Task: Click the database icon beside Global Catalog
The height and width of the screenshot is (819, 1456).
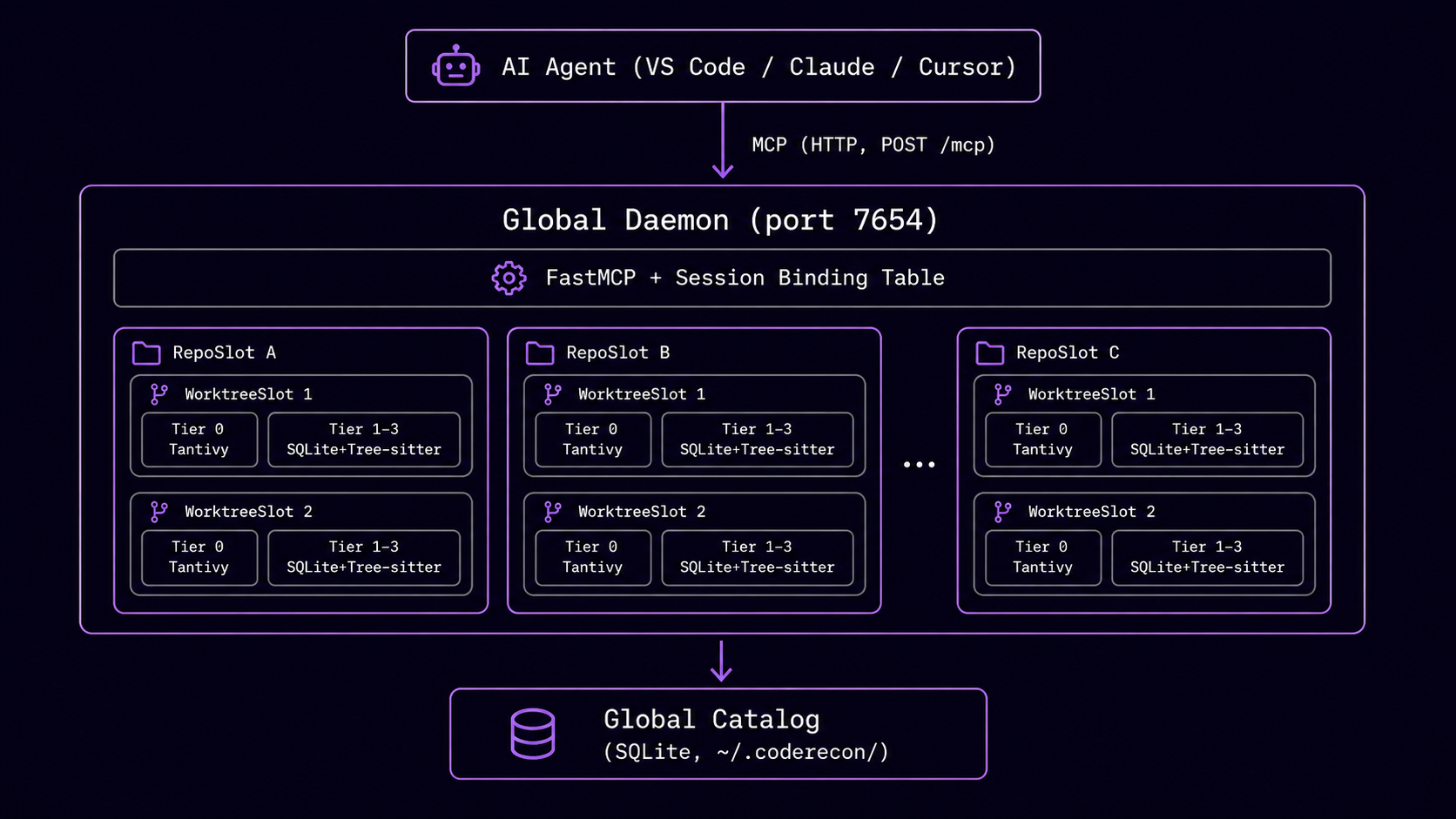Action: [533, 734]
